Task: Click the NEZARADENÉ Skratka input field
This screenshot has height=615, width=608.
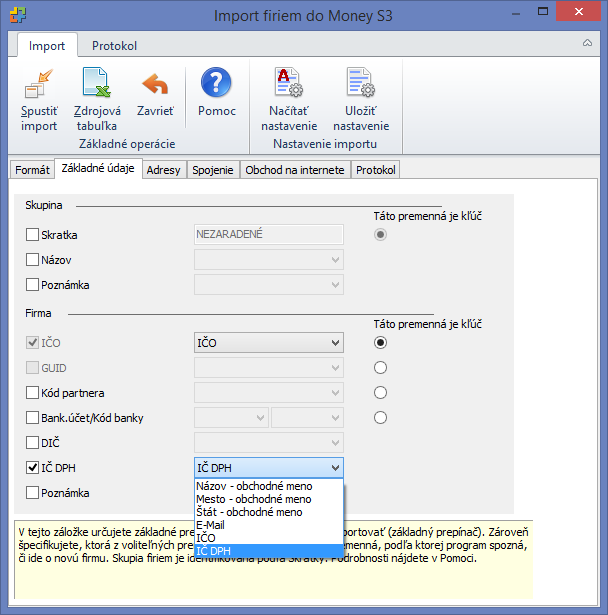Action: point(269,235)
